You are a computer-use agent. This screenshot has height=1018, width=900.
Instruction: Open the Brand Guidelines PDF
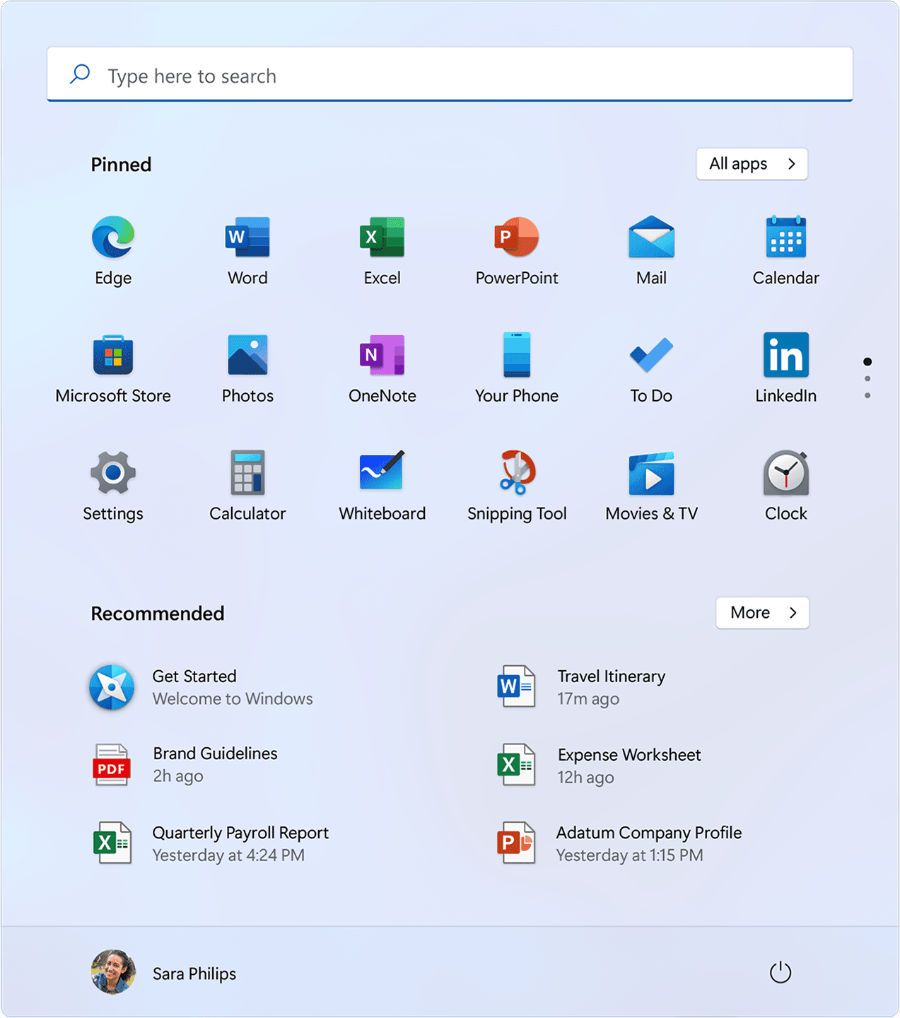184,765
